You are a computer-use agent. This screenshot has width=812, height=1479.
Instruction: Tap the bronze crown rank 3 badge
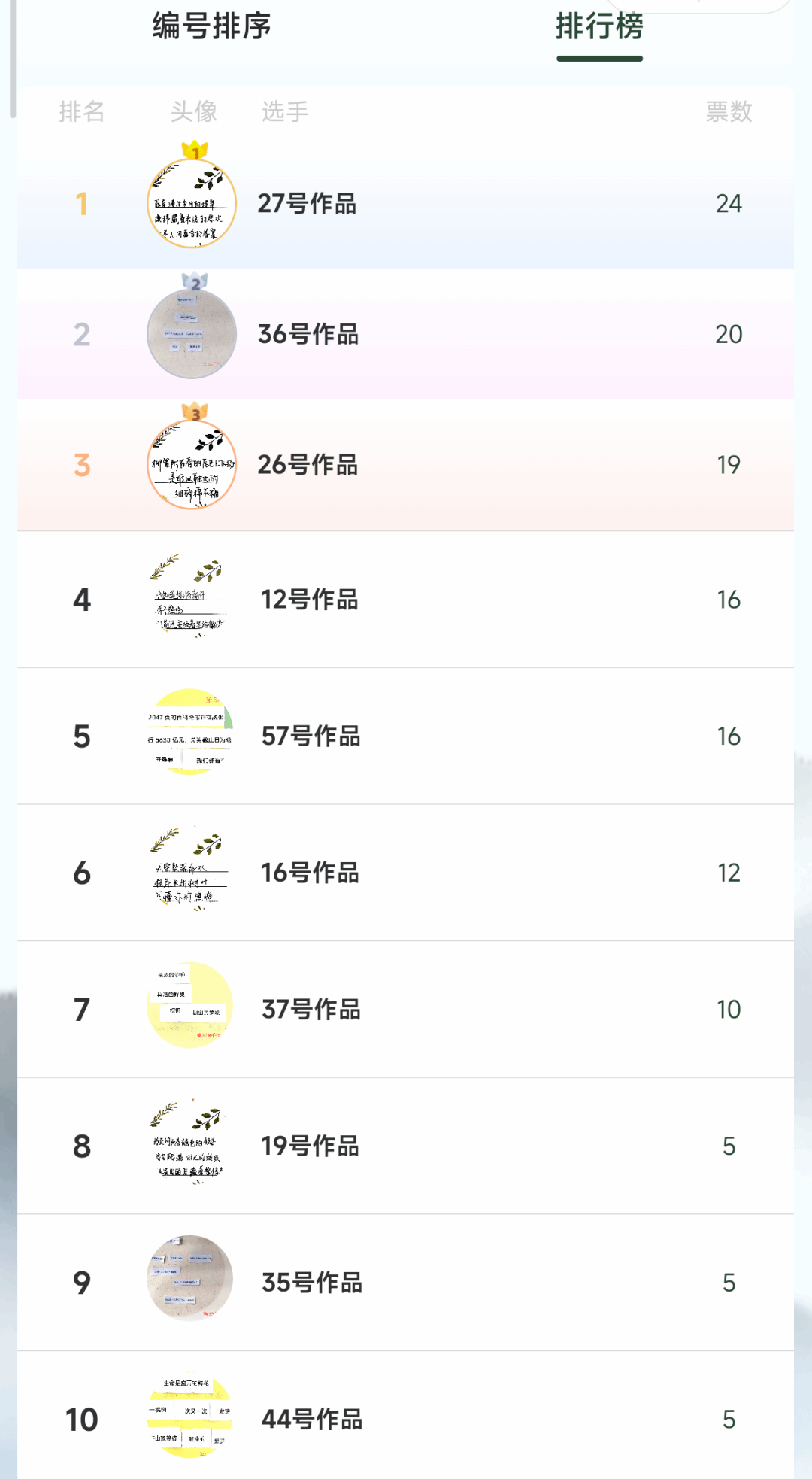pyautogui.click(x=195, y=412)
